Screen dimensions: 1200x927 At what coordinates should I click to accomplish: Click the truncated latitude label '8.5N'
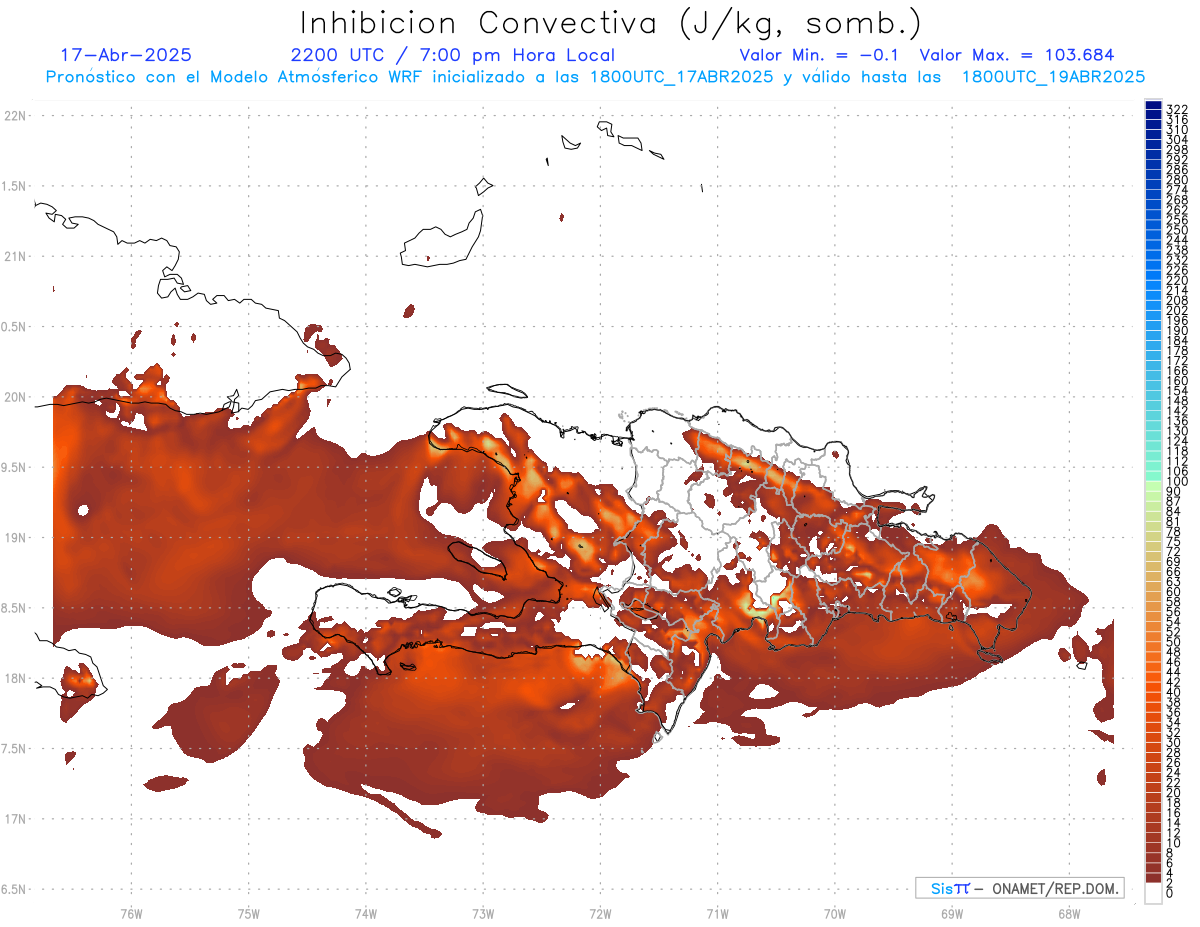click(x=14, y=608)
